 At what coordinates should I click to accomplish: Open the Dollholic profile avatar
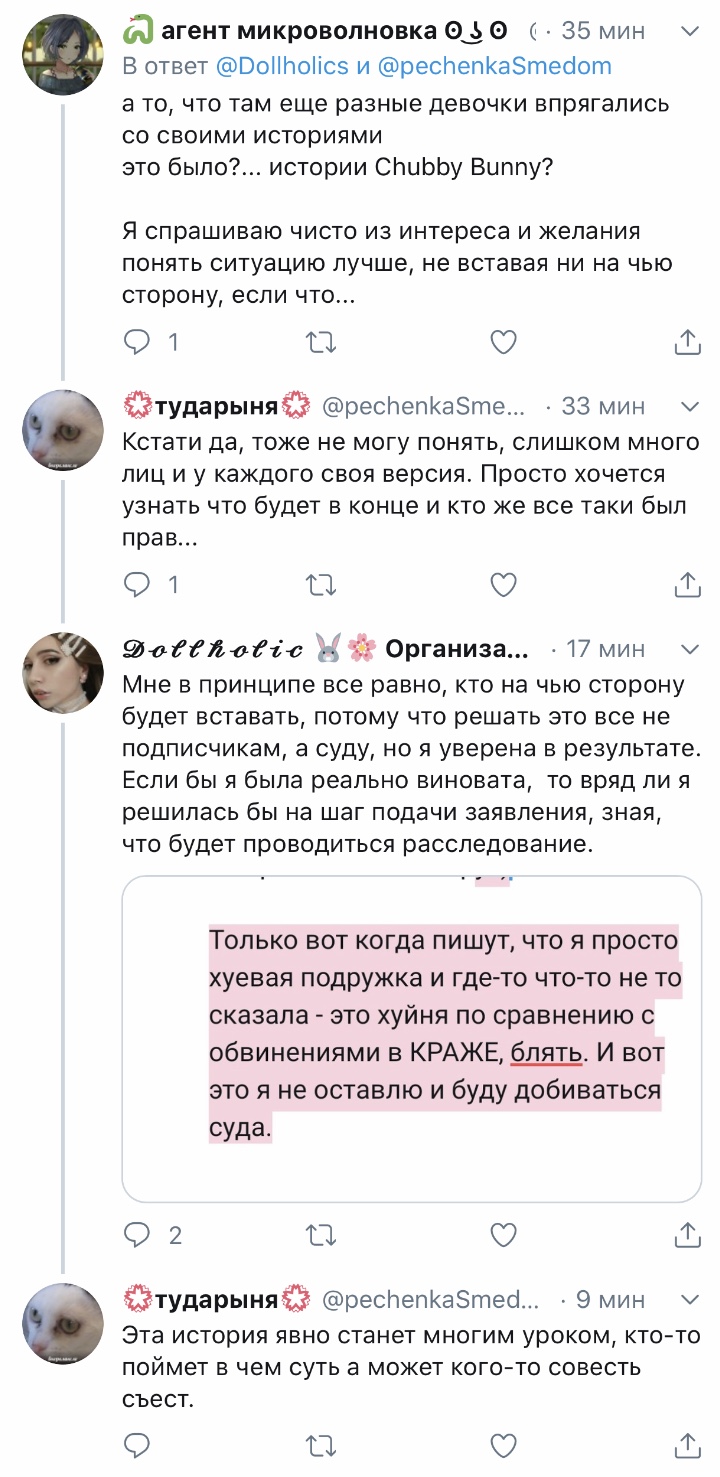coord(63,672)
